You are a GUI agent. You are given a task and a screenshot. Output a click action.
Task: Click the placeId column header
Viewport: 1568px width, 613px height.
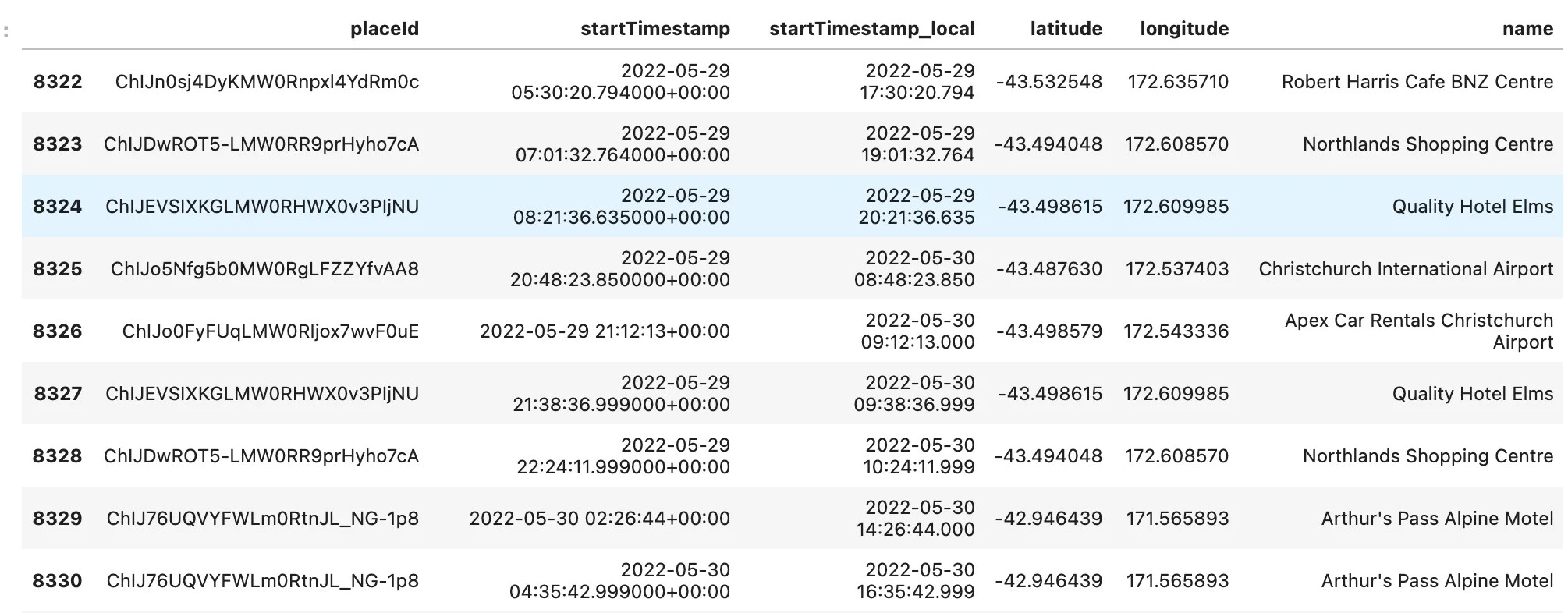[384, 29]
